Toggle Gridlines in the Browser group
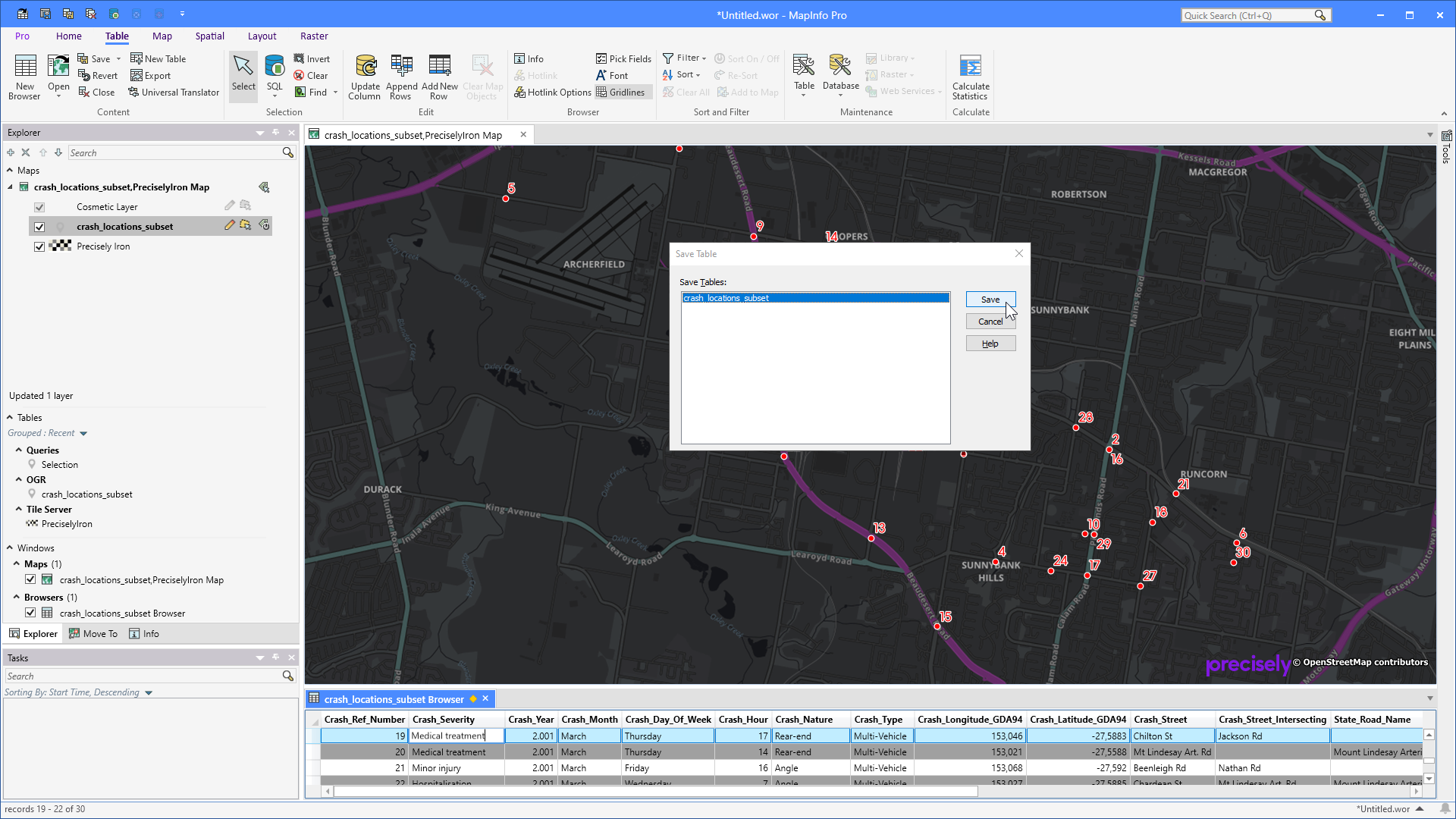 point(622,92)
